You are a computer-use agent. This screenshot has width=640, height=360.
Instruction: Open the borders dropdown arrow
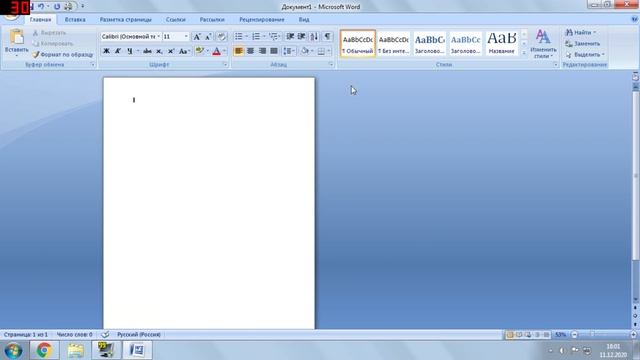329,51
